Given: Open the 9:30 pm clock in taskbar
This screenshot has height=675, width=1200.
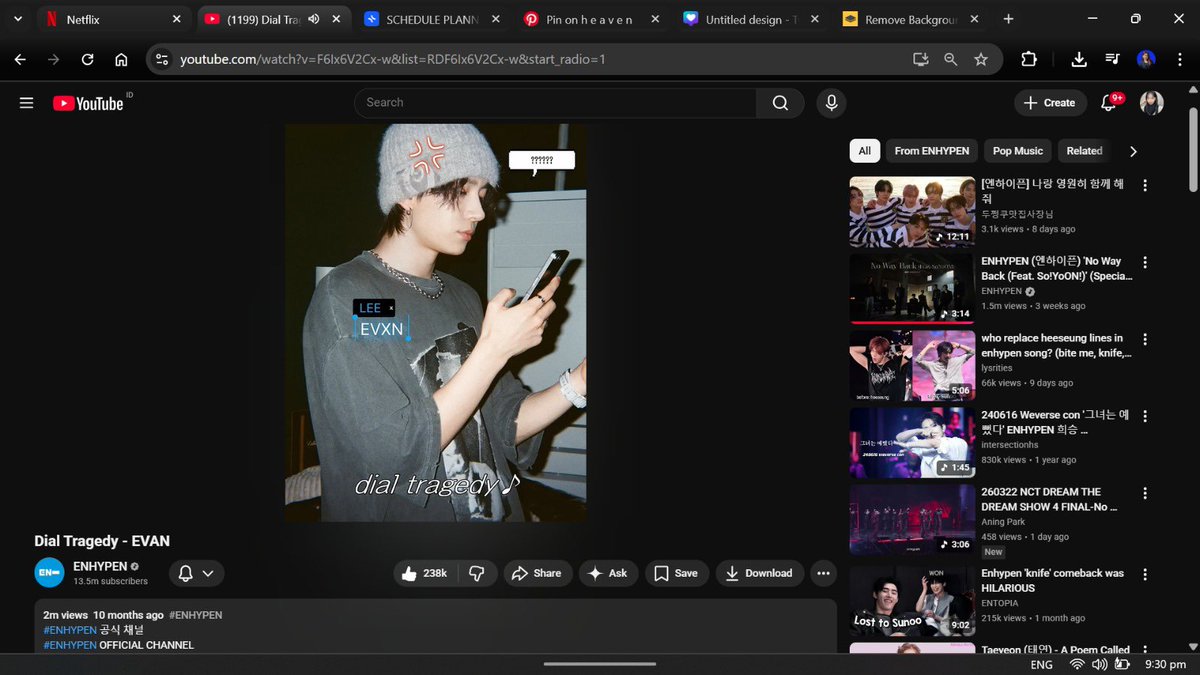Looking at the screenshot, I should click(1165, 664).
